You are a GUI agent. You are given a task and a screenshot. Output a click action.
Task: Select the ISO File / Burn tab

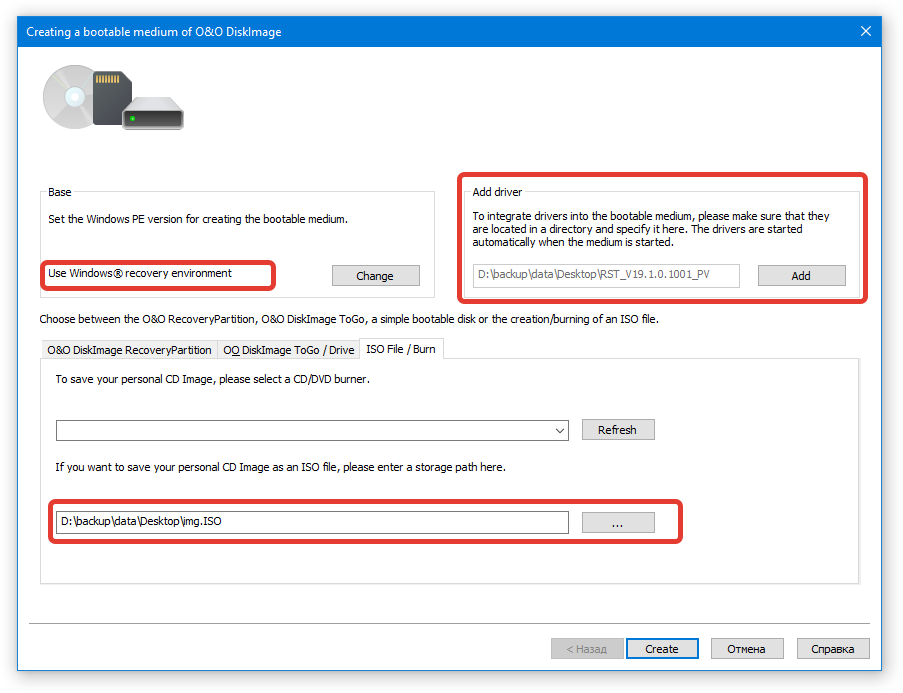click(x=401, y=349)
